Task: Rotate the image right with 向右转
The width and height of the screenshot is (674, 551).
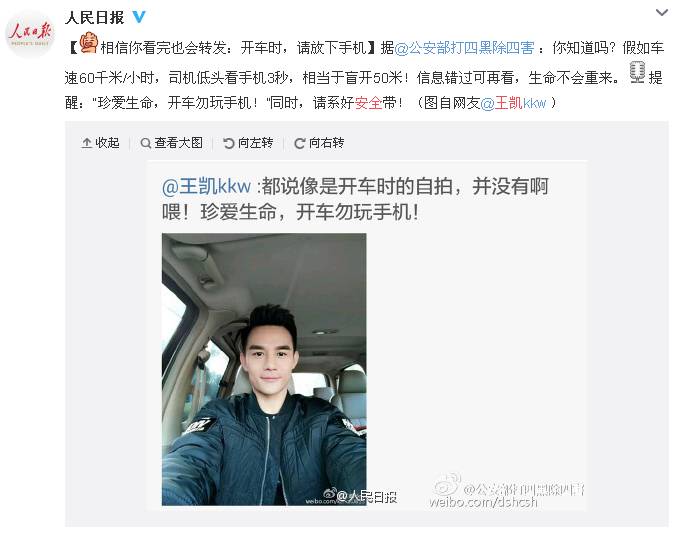Action: [x=319, y=143]
